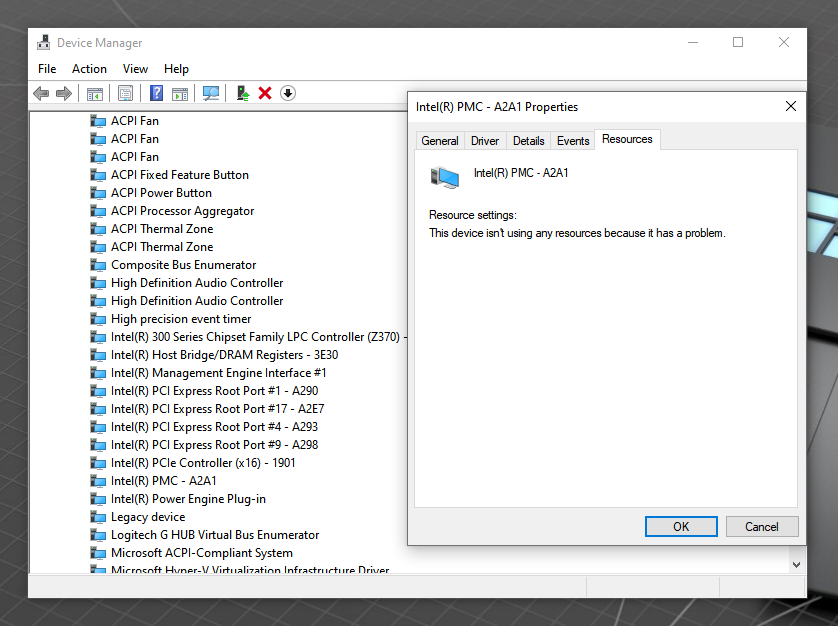
Task: Click Update device driver toolbar icon
Action: (x=243, y=94)
